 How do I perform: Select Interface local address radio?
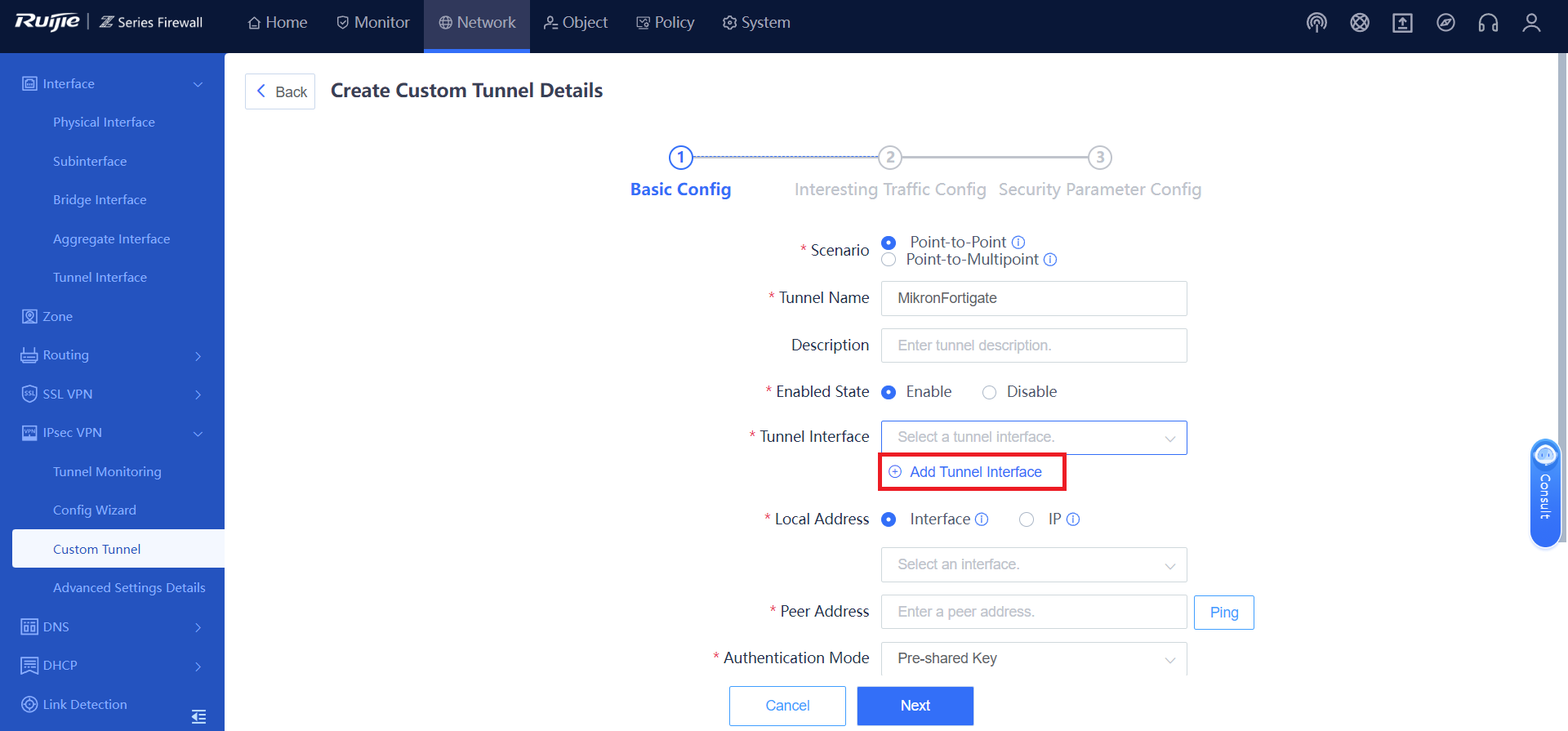click(889, 519)
